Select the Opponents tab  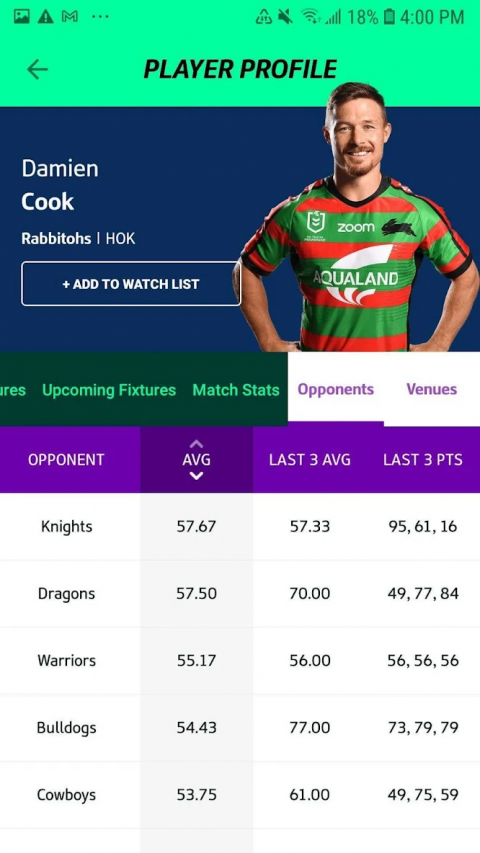pos(336,389)
